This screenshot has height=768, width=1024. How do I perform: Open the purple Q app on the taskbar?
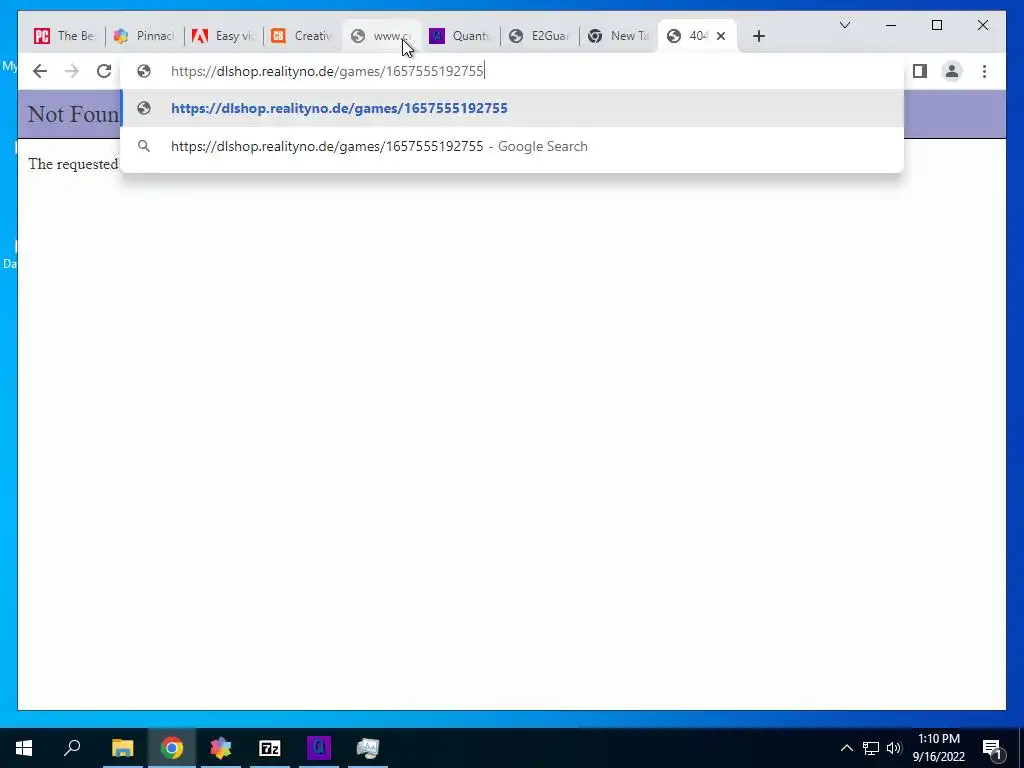319,748
